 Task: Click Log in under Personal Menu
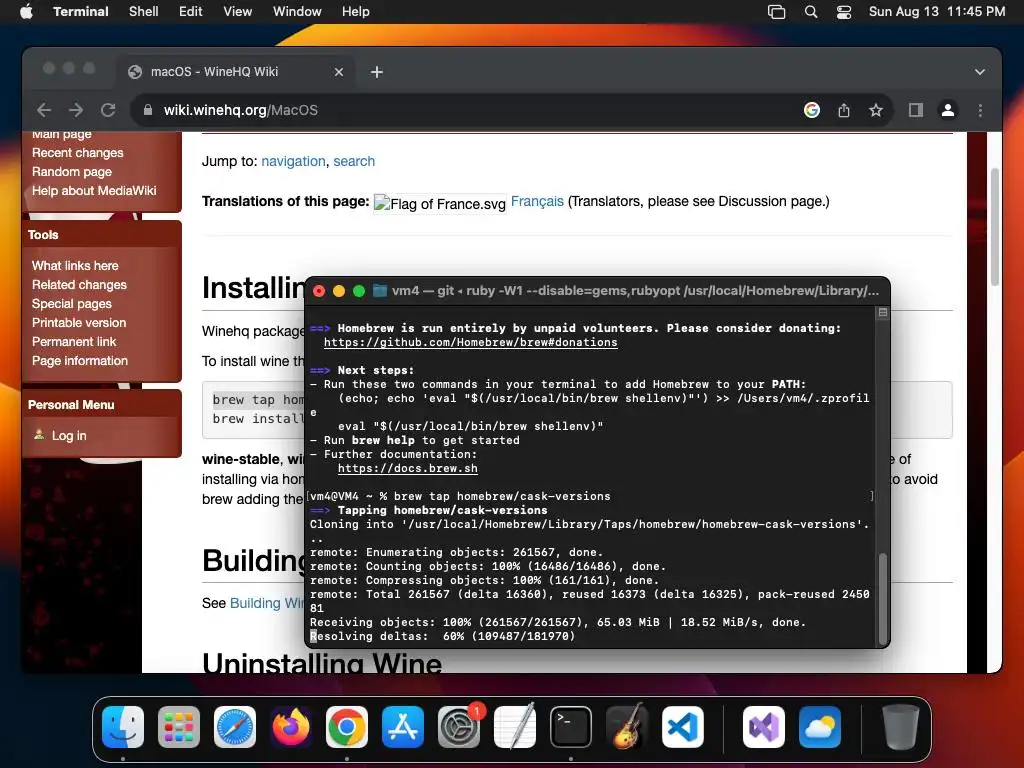[69, 436]
